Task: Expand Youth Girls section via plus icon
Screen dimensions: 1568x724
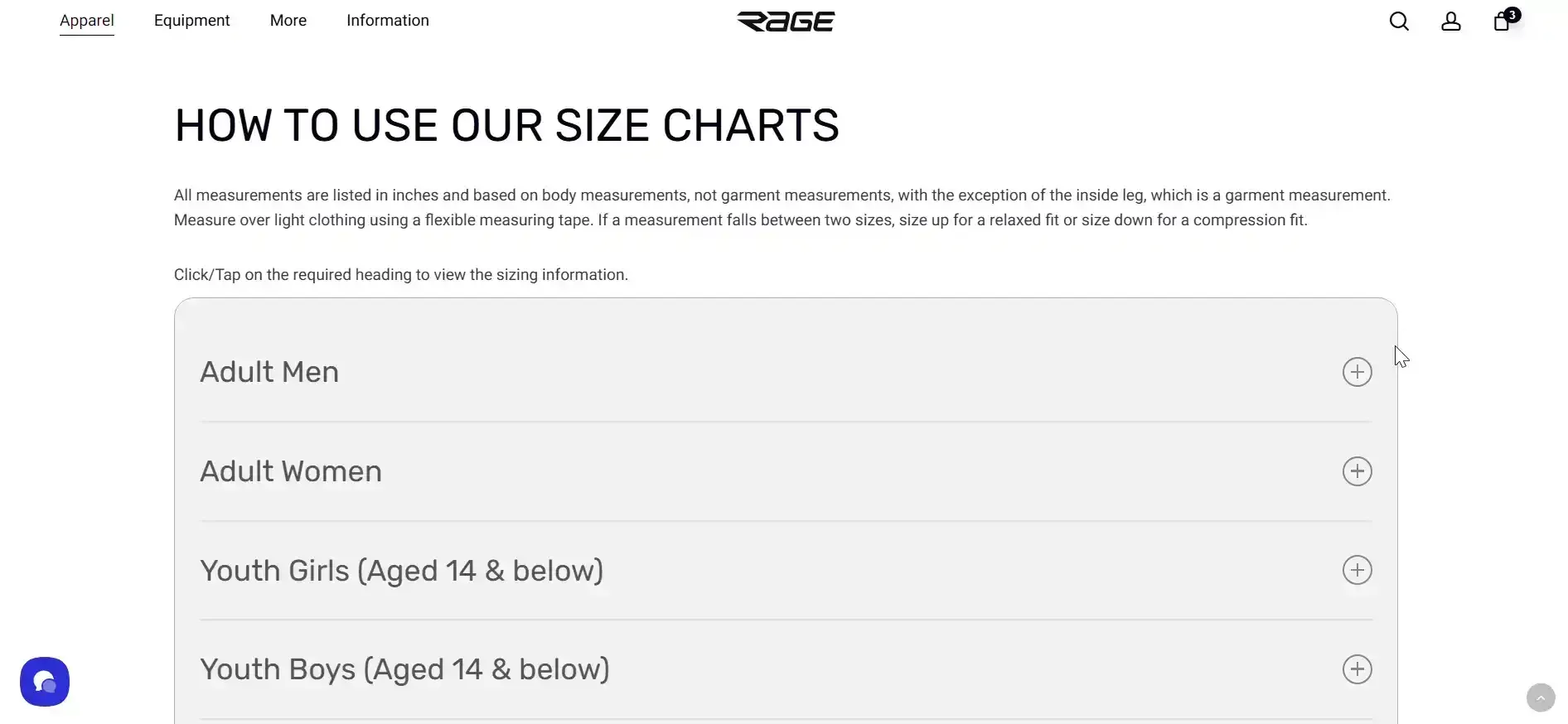Action: (x=1357, y=570)
